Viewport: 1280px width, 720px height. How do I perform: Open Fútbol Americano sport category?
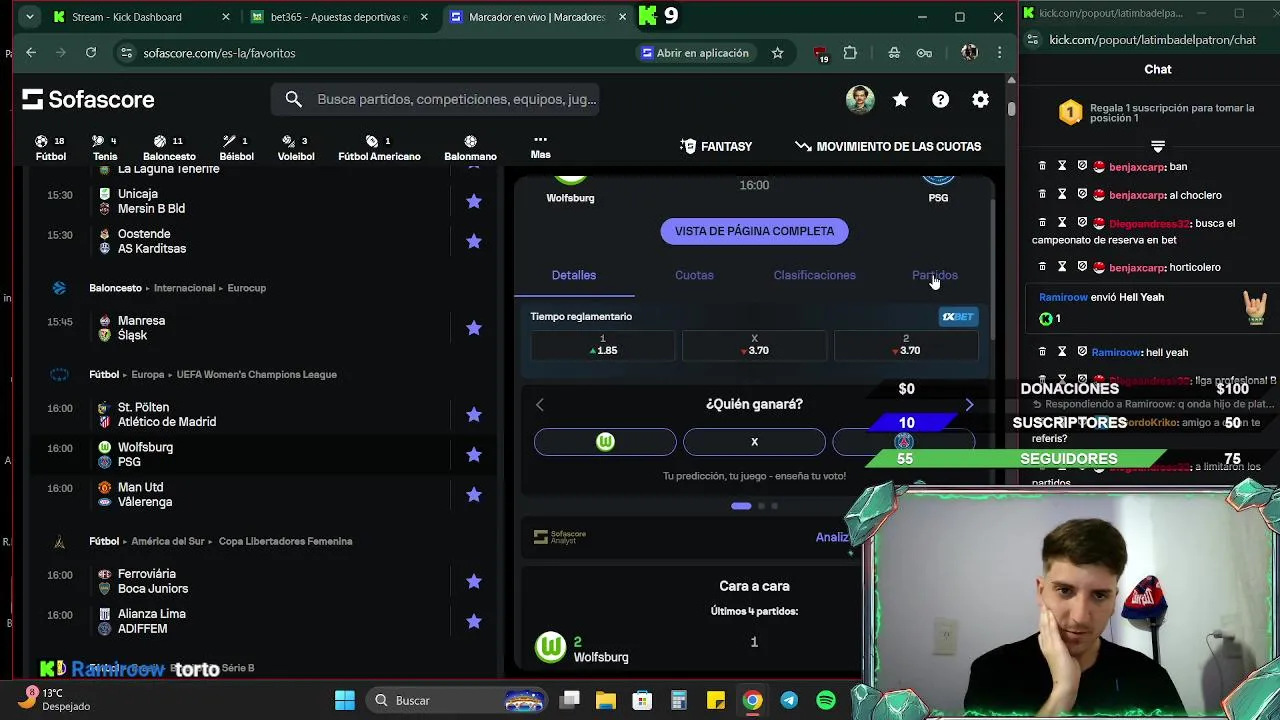coord(379,148)
